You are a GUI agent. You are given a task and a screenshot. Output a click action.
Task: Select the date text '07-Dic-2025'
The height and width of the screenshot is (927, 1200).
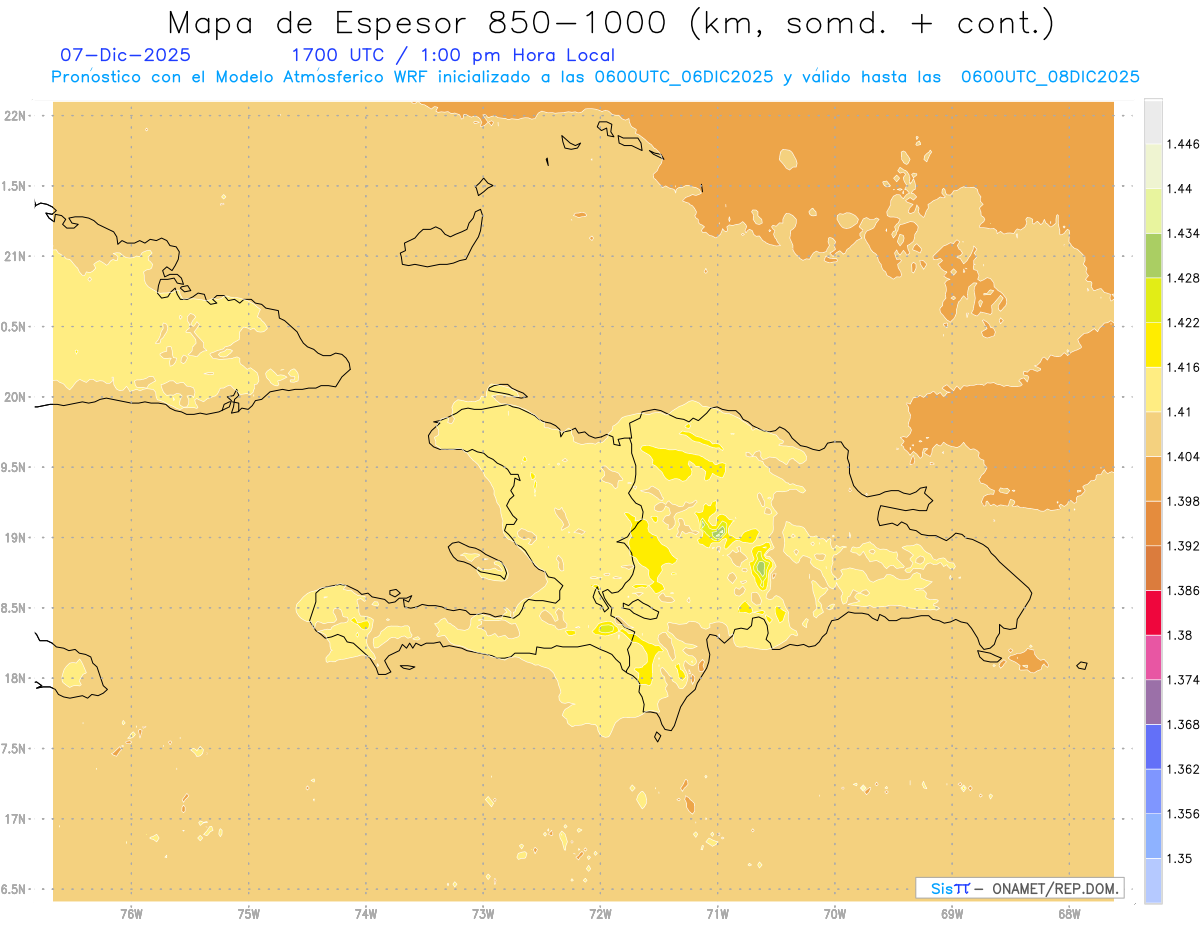tap(125, 55)
